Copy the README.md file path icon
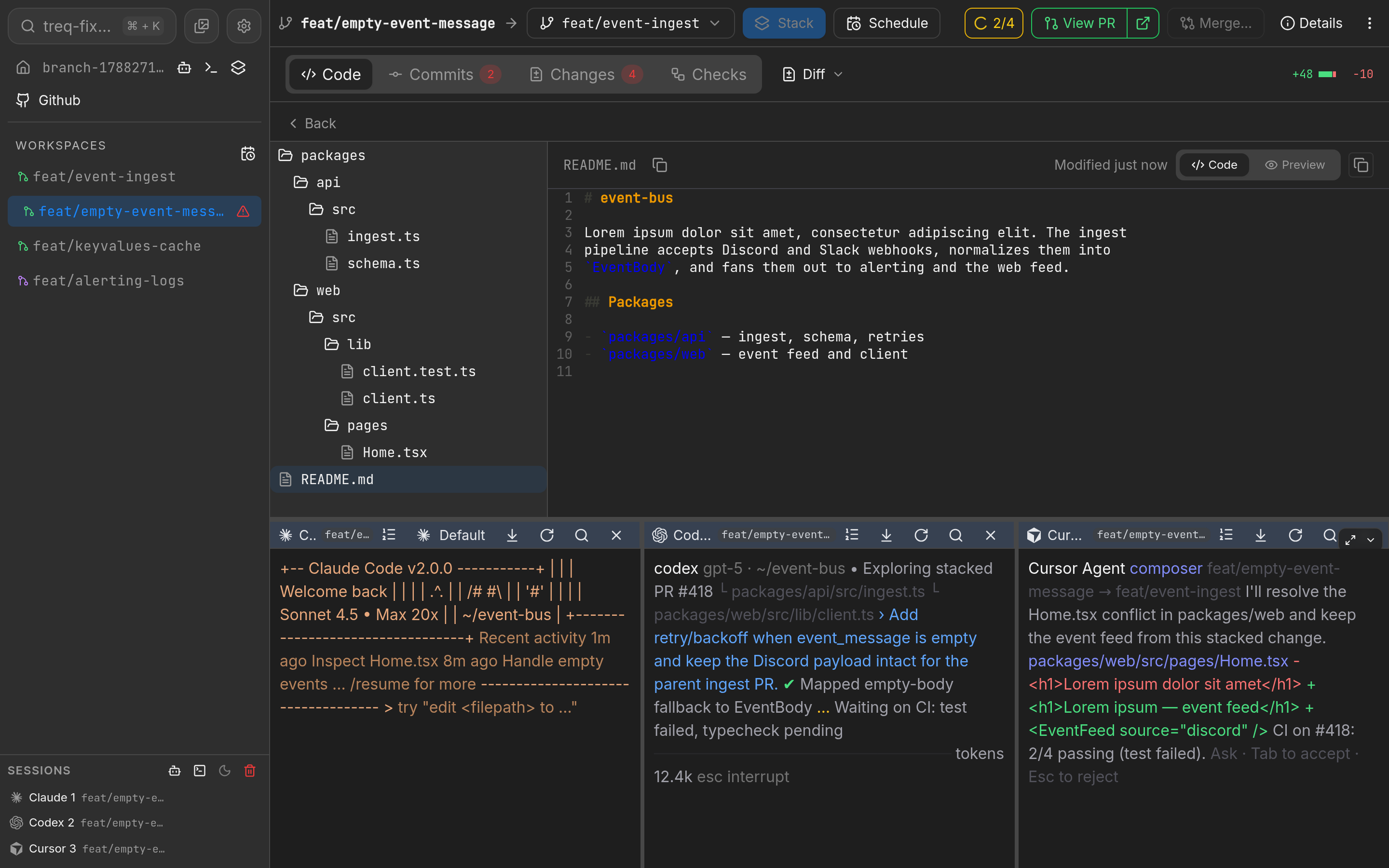 coord(660,165)
